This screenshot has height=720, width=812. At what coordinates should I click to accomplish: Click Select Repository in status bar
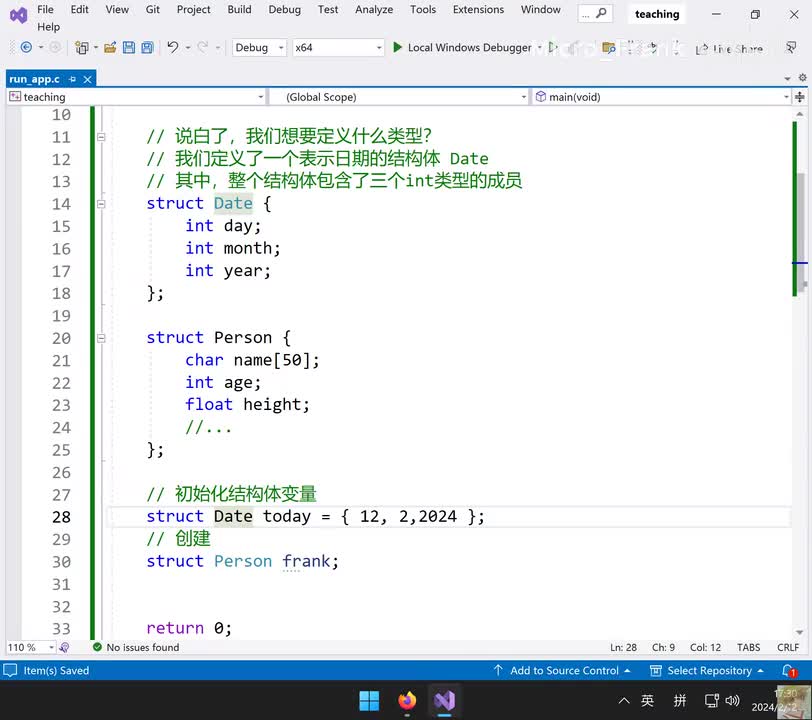coord(707,670)
